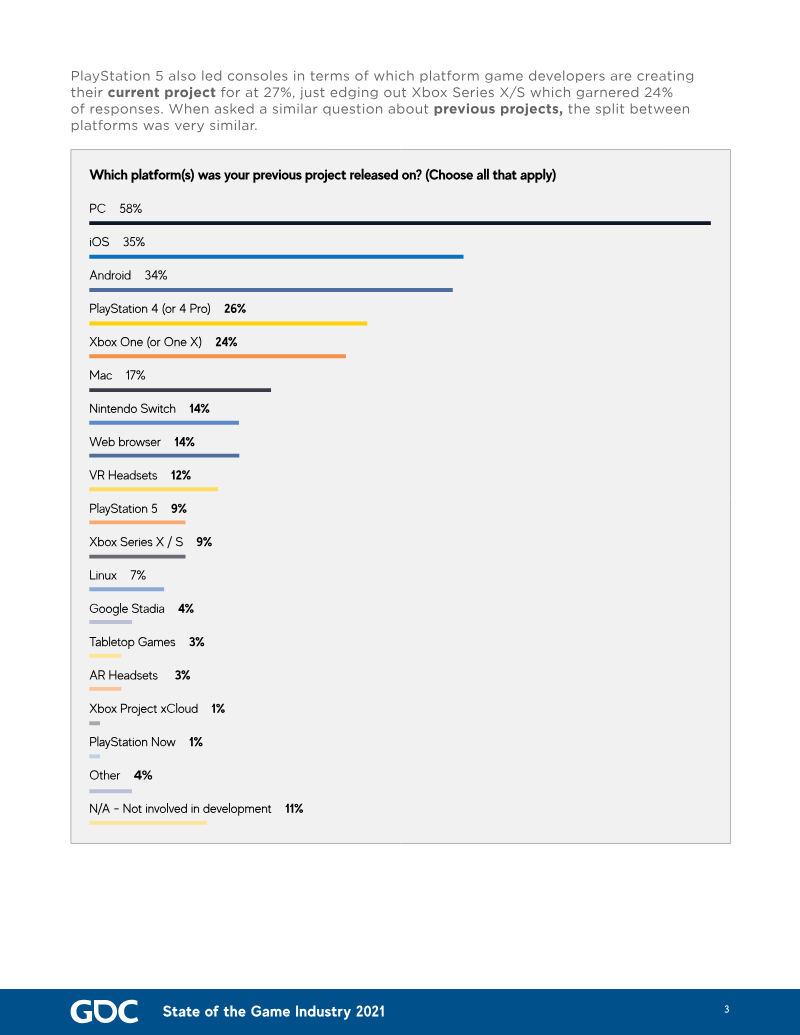Click the GDC logo in the footer

[x=104, y=1011]
